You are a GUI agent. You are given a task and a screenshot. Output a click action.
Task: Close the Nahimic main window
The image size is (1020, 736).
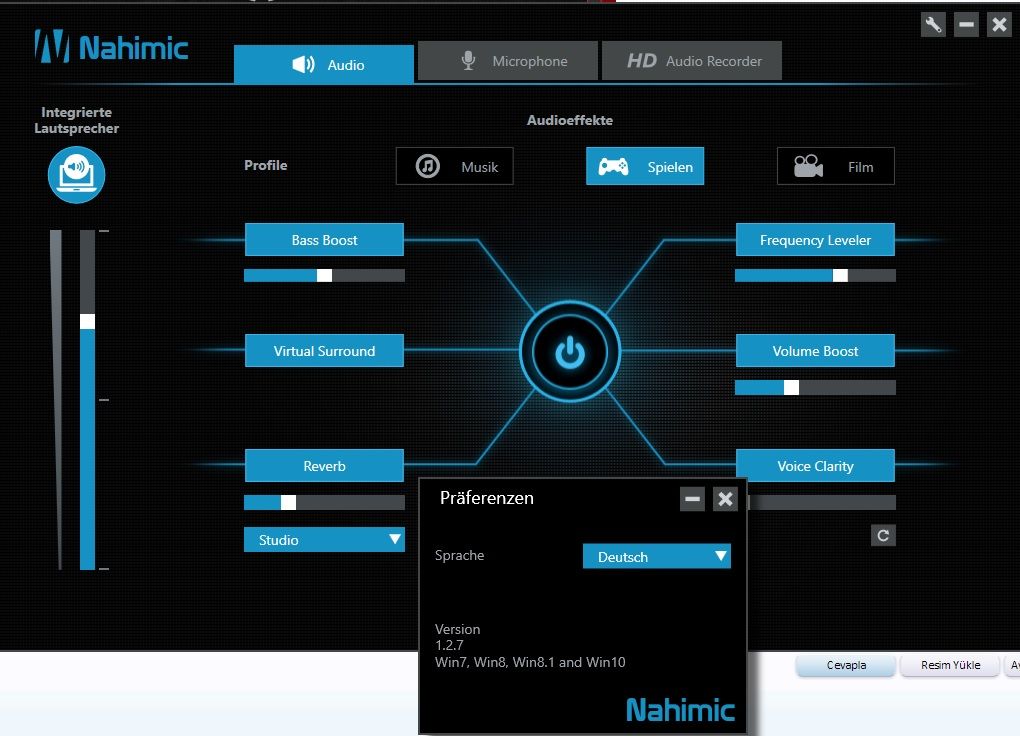click(x=999, y=25)
